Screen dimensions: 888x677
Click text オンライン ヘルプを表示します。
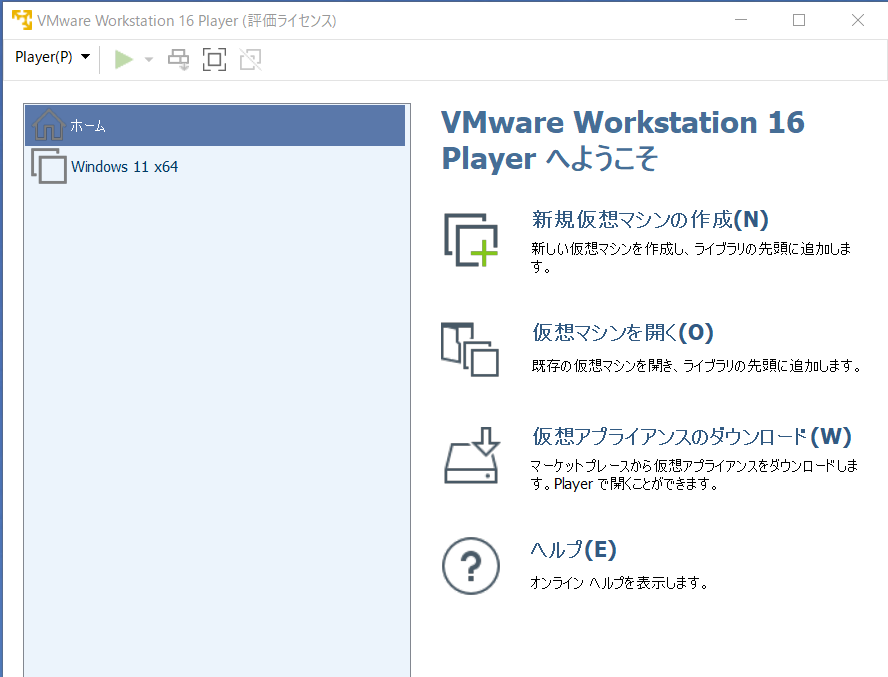[619, 582]
